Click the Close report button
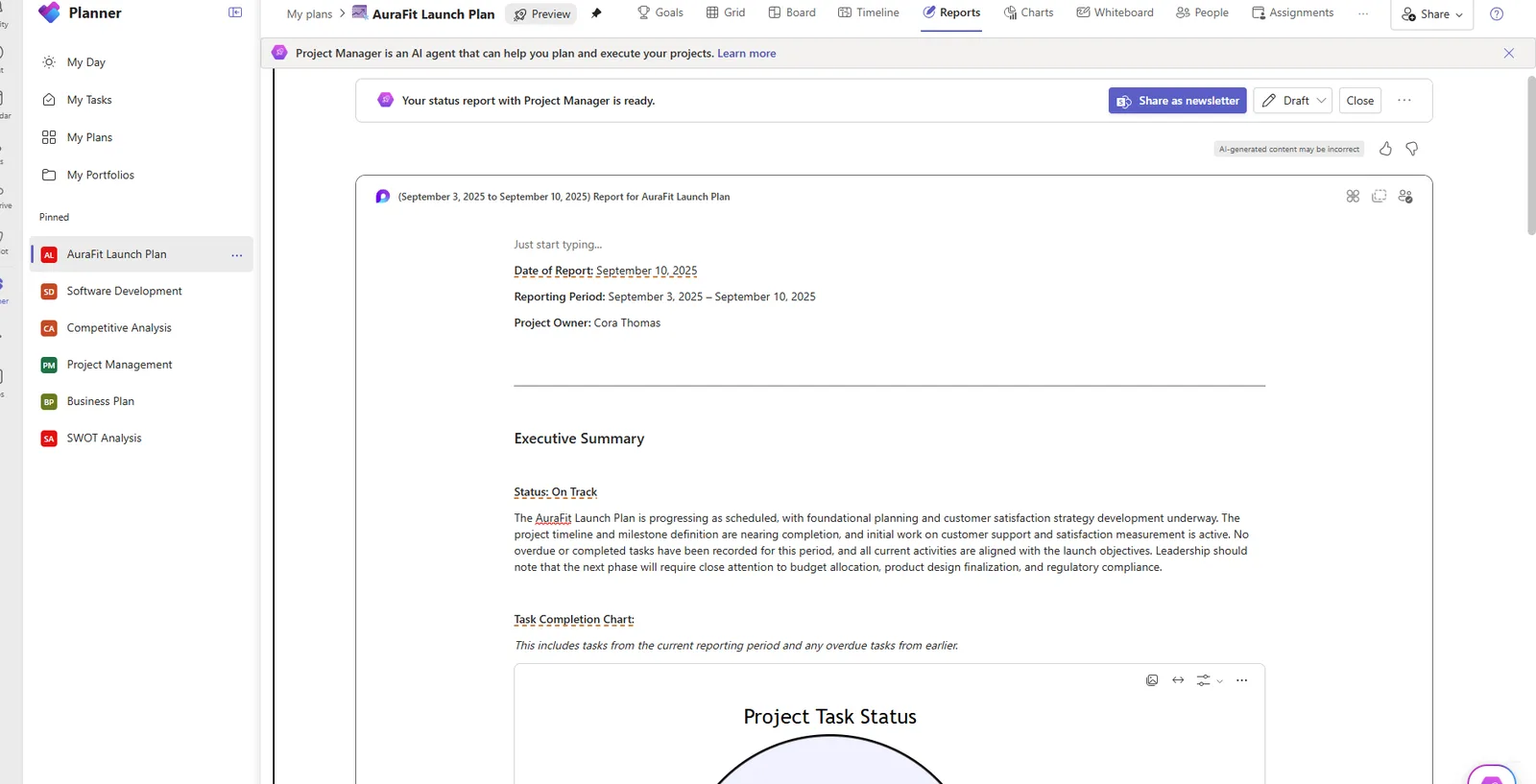Image resolution: width=1536 pixels, height=784 pixels. (1359, 101)
